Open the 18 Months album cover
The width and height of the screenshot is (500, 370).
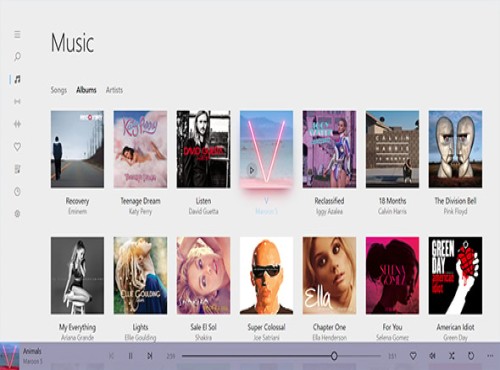pos(392,149)
